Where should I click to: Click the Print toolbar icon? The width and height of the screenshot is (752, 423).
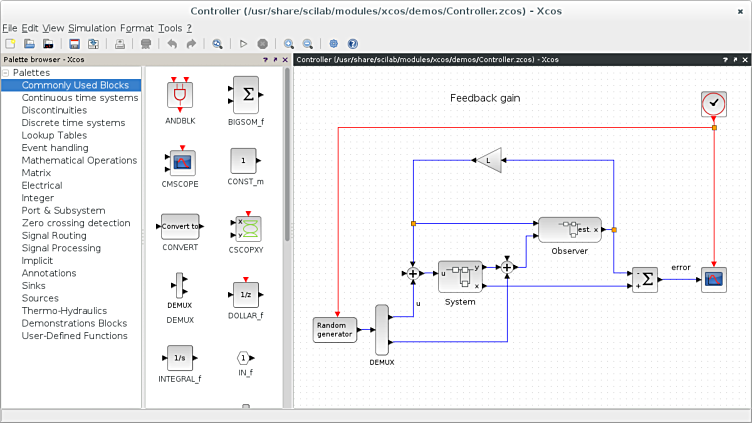pyautogui.click(x=120, y=44)
